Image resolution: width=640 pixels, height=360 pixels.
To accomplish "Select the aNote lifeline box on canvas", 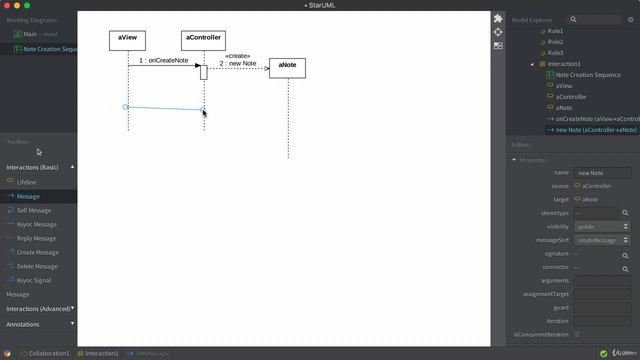I will 287,68.
